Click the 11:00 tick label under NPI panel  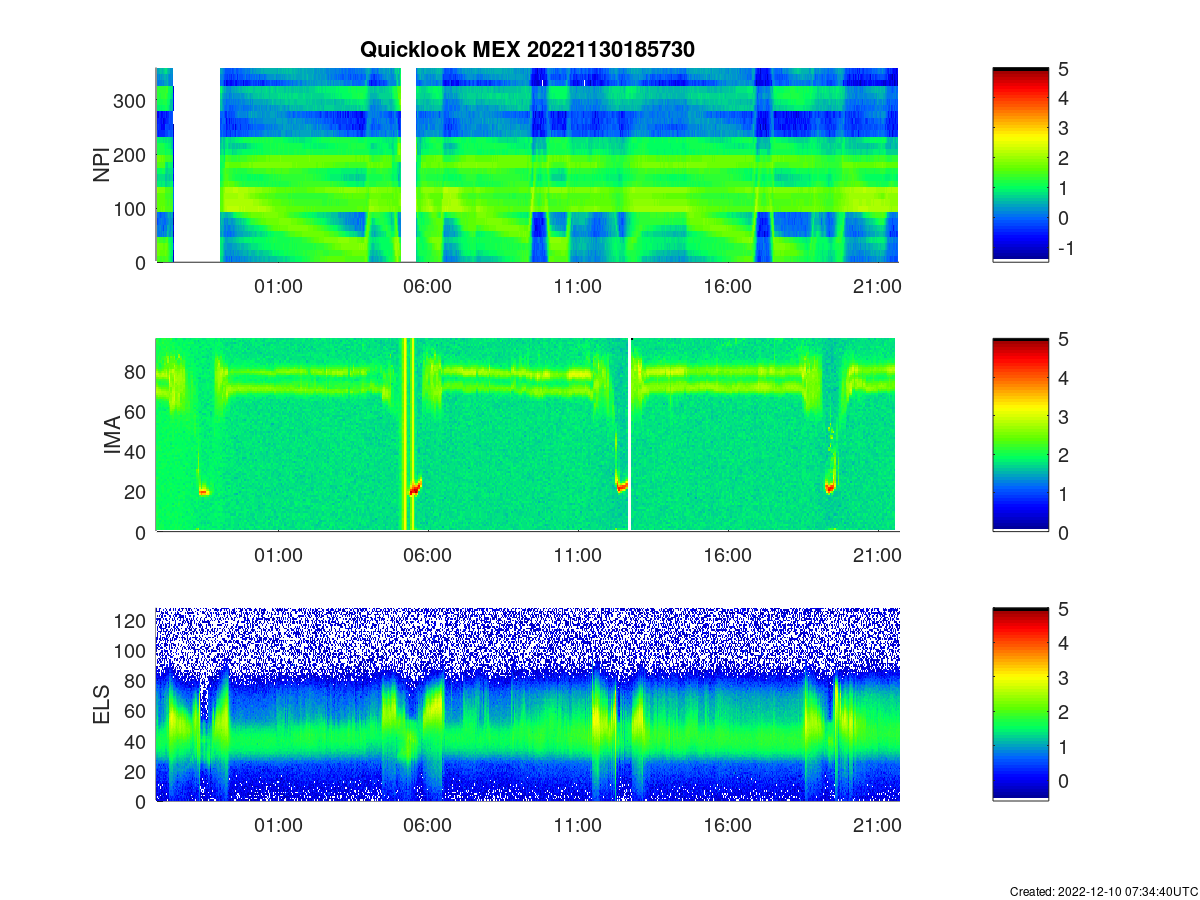tap(577, 286)
